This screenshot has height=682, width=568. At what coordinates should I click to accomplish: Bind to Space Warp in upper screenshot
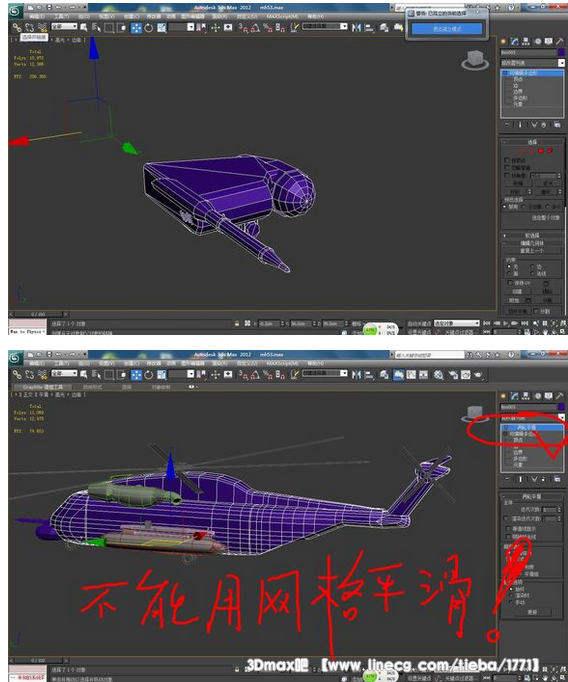point(42,27)
